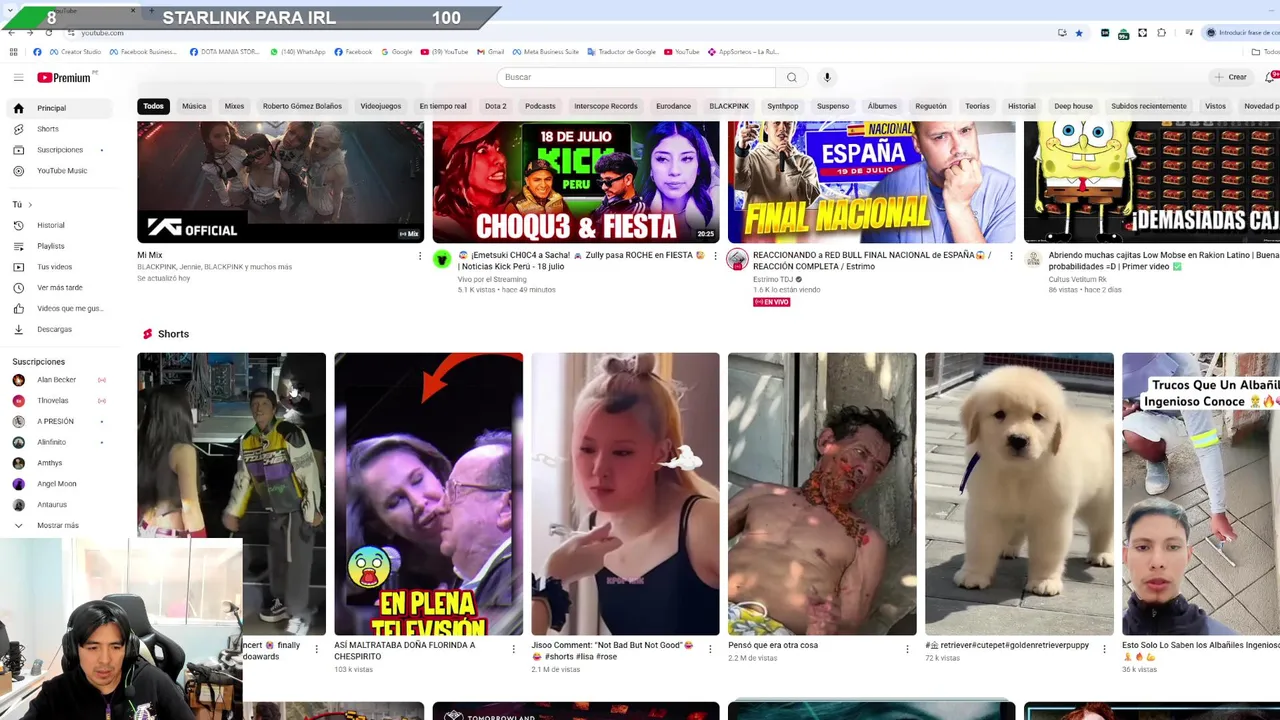Open the Jisoo Comment short thumbnail
This screenshot has height=720, width=1280.
[625, 494]
